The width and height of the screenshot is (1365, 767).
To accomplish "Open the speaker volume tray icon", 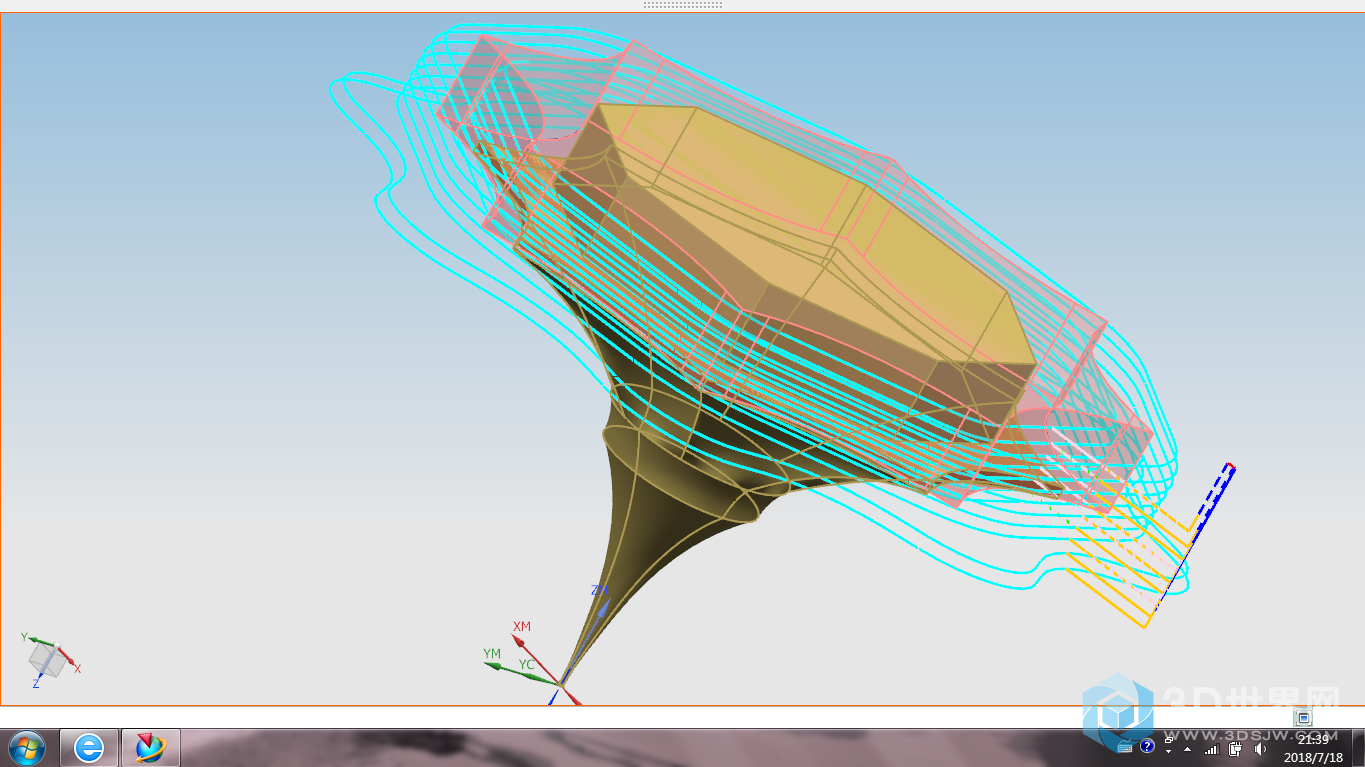I will click(x=1260, y=749).
